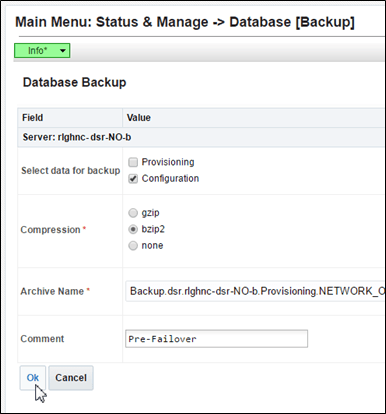
Task: Click the Server: rlghnc-dsr-NO-b row
Action: click(x=202, y=137)
